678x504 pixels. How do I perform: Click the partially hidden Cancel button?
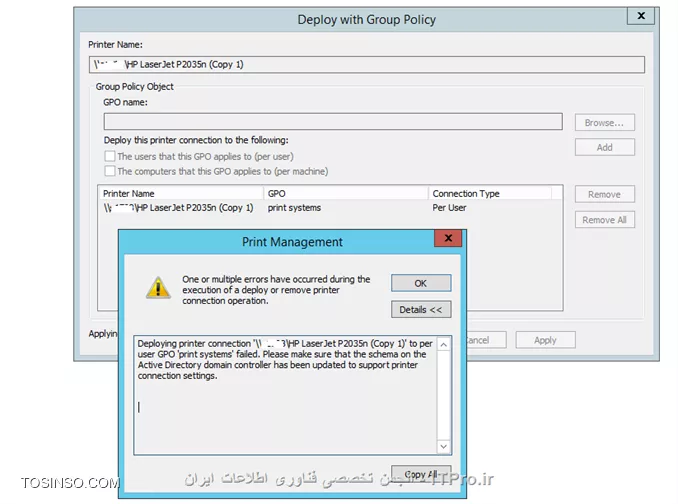tap(486, 340)
